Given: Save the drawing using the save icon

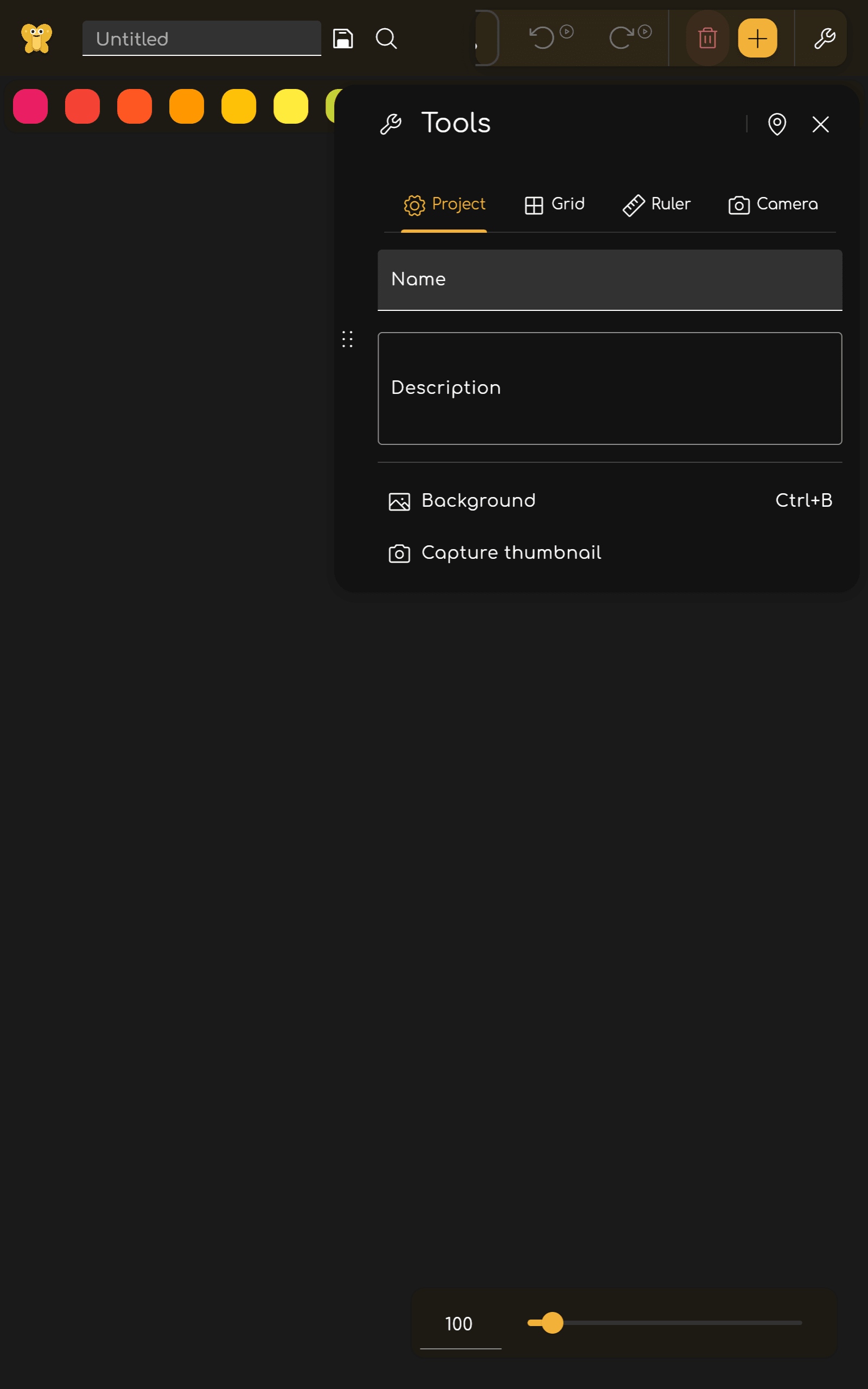Looking at the screenshot, I should [x=343, y=38].
